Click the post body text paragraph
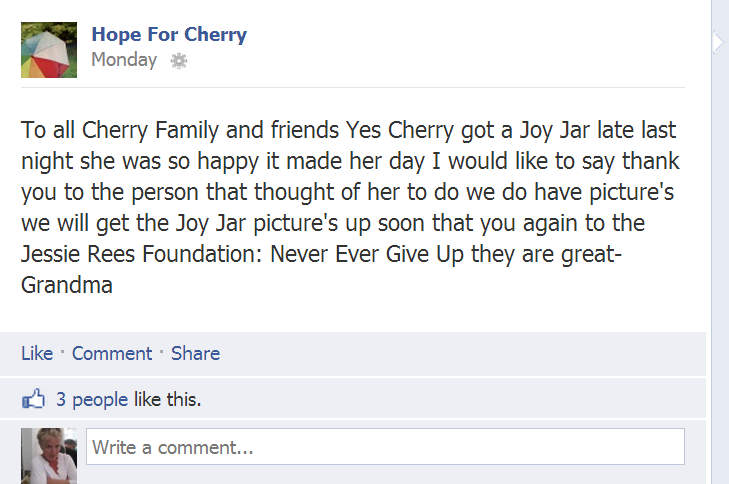This screenshot has height=484, width=729. (x=351, y=207)
